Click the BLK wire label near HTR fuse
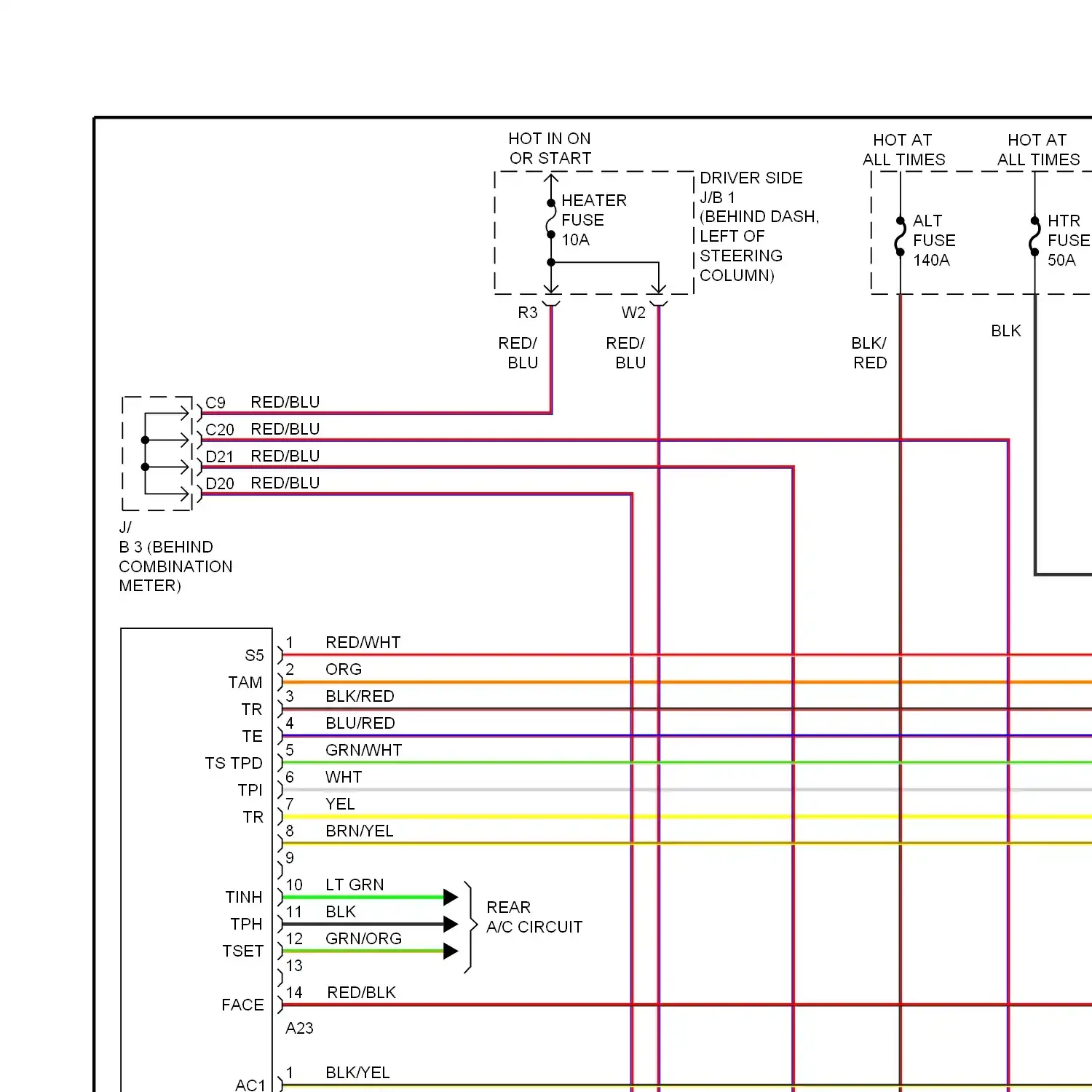Screen dimensions: 1092x1092 pyautogui.click(x=1006, y=331)
